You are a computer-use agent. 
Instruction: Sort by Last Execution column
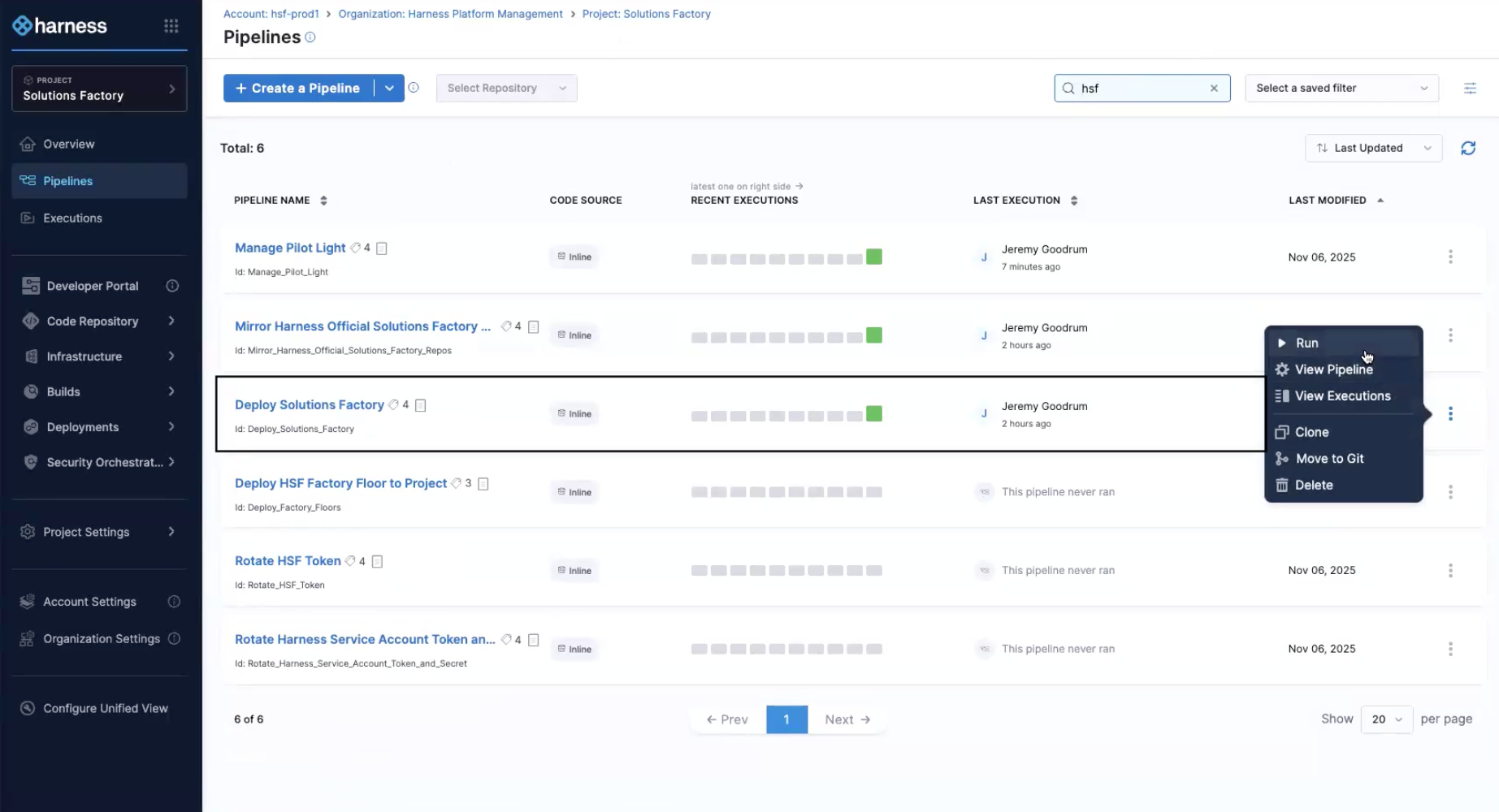[x=1073, y=201]
